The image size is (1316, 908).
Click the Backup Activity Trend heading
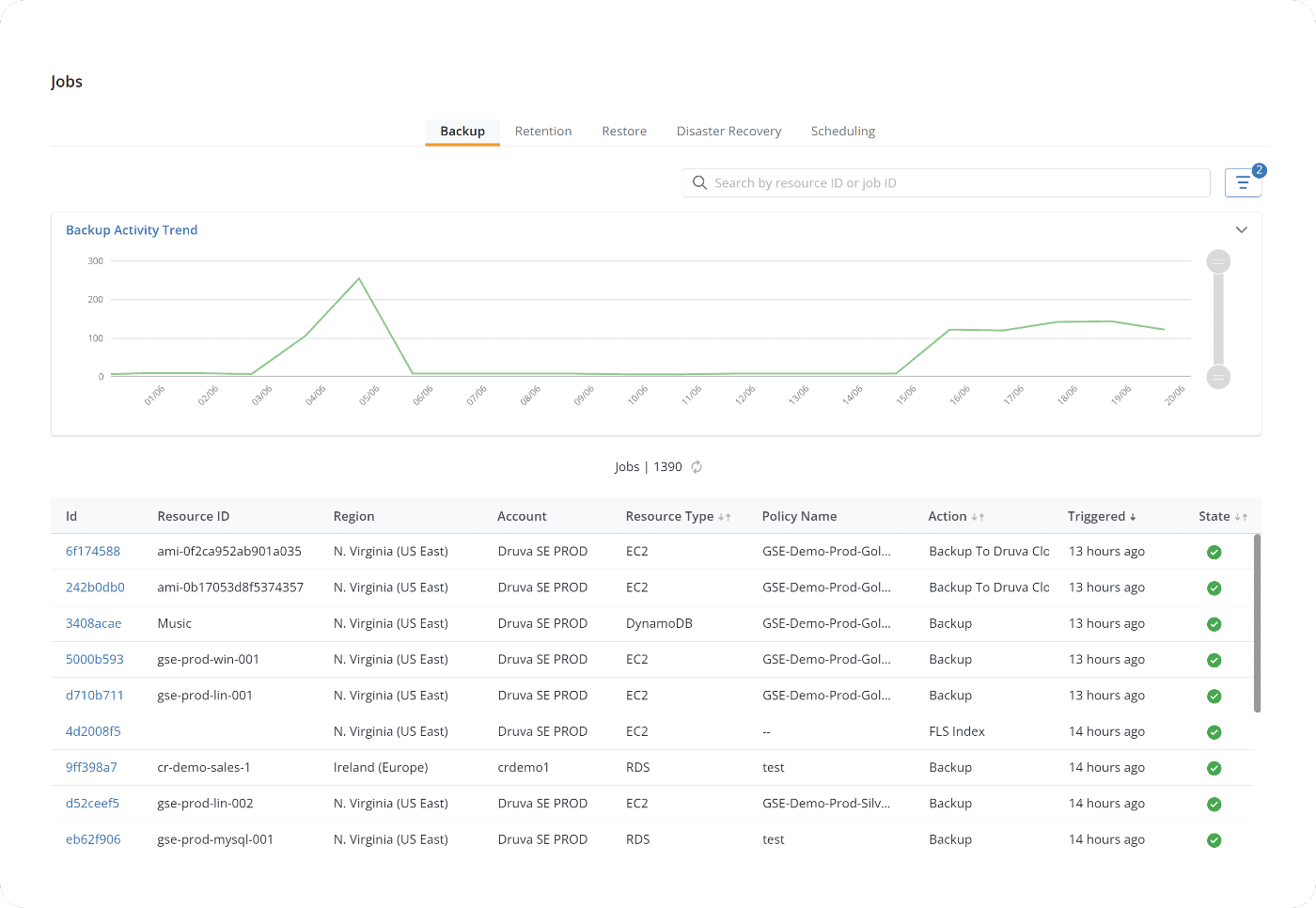(132, 229)
